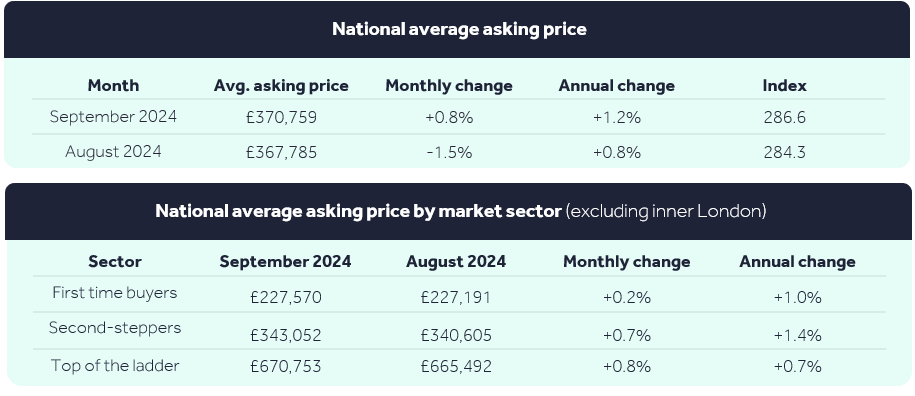Click the September 2024 row label
The width and height of the screenshot is (915, 396).
pos(113,117)
